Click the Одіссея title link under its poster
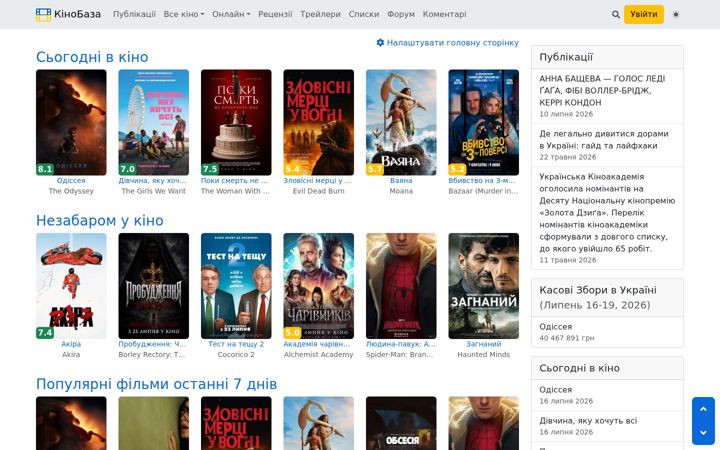 [x=71, y=180]
